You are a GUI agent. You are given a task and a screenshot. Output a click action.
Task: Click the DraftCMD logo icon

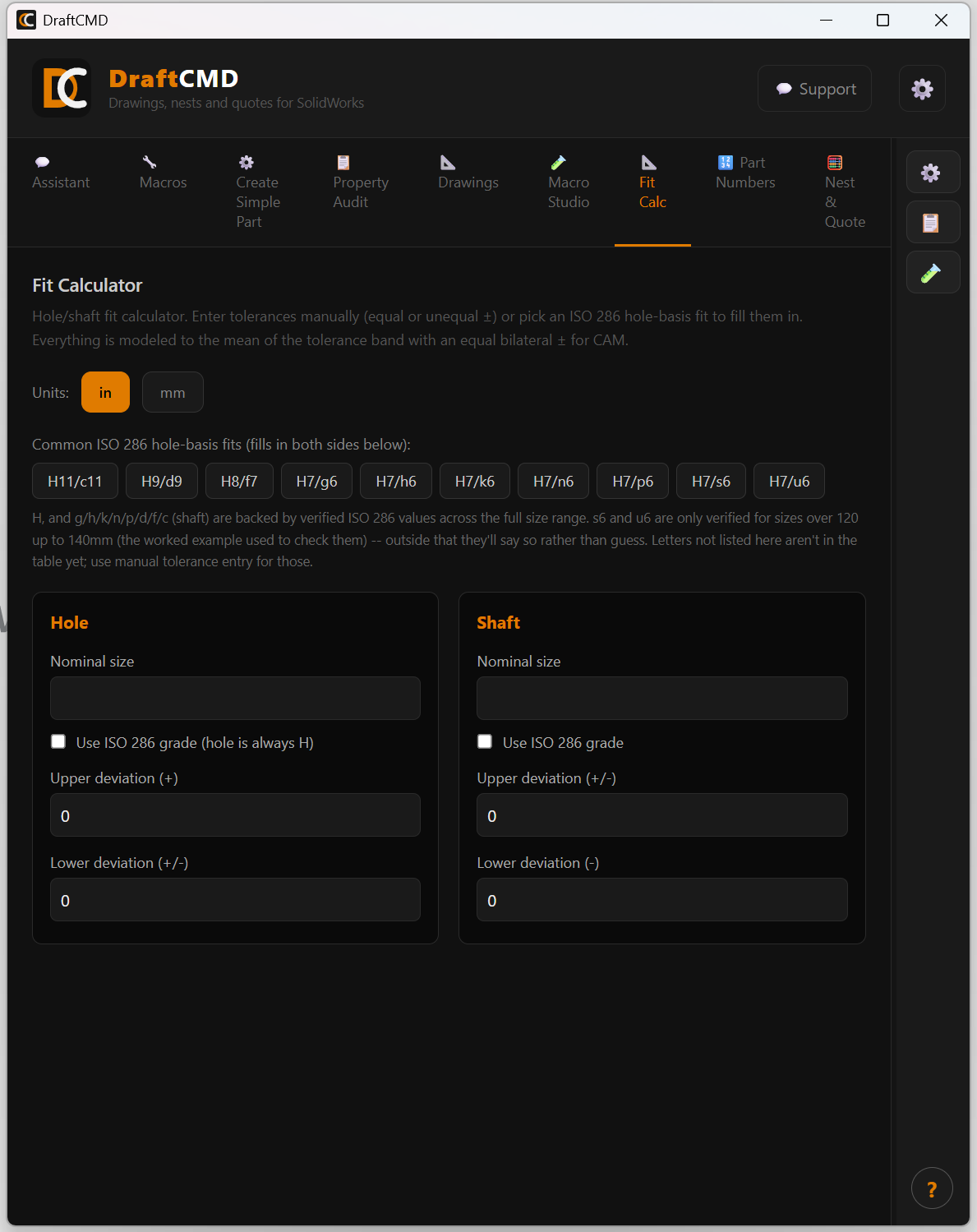coord(62,89)
